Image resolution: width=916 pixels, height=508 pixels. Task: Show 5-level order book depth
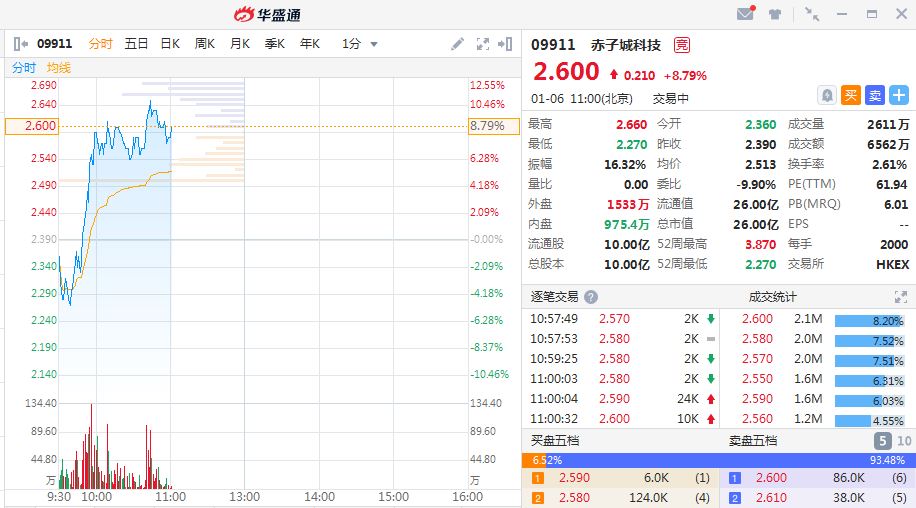pyautogui.click(x=883, y=441)
